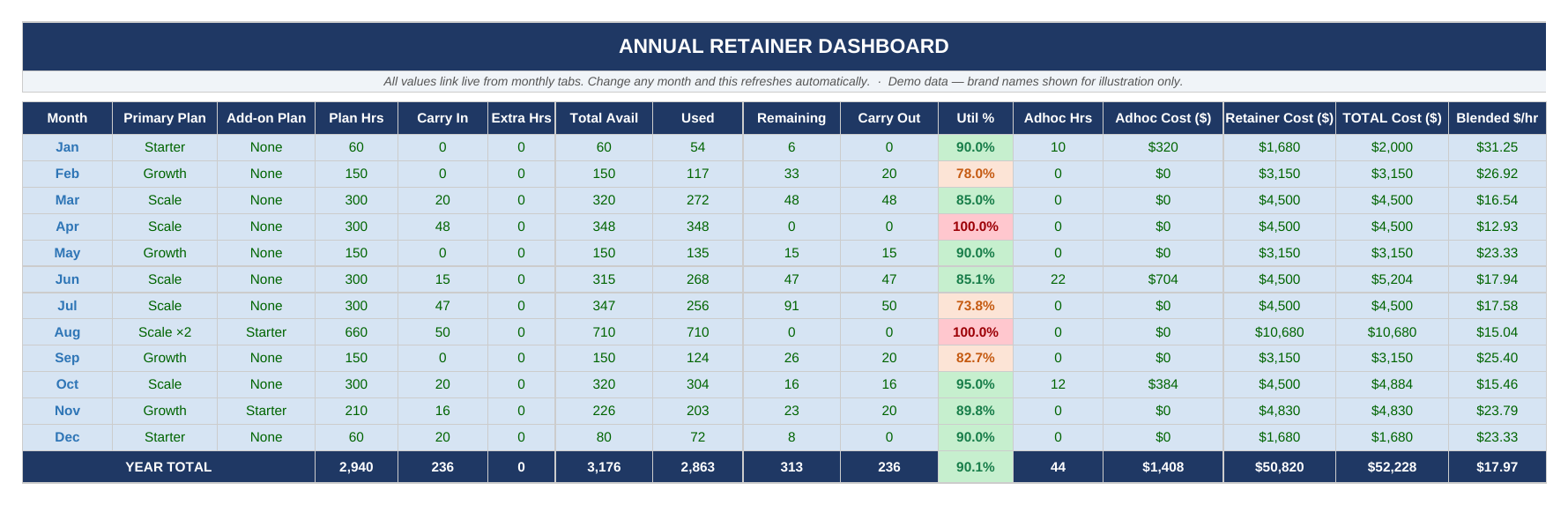The width and height of the screenshot is (1568, 505).
Task: Open the Jul month link
Action: 67,306
